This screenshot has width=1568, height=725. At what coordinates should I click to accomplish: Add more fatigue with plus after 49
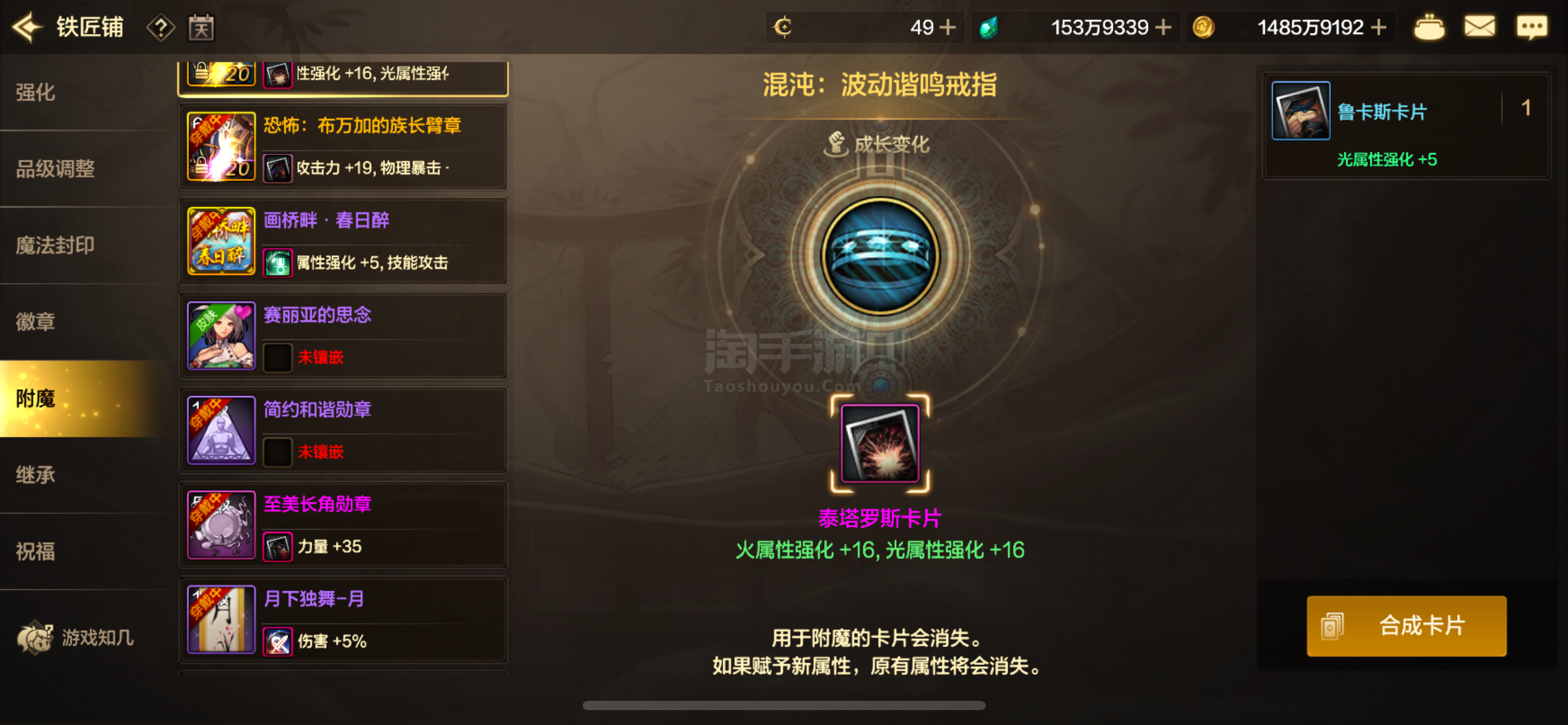[x=947, y=27]
